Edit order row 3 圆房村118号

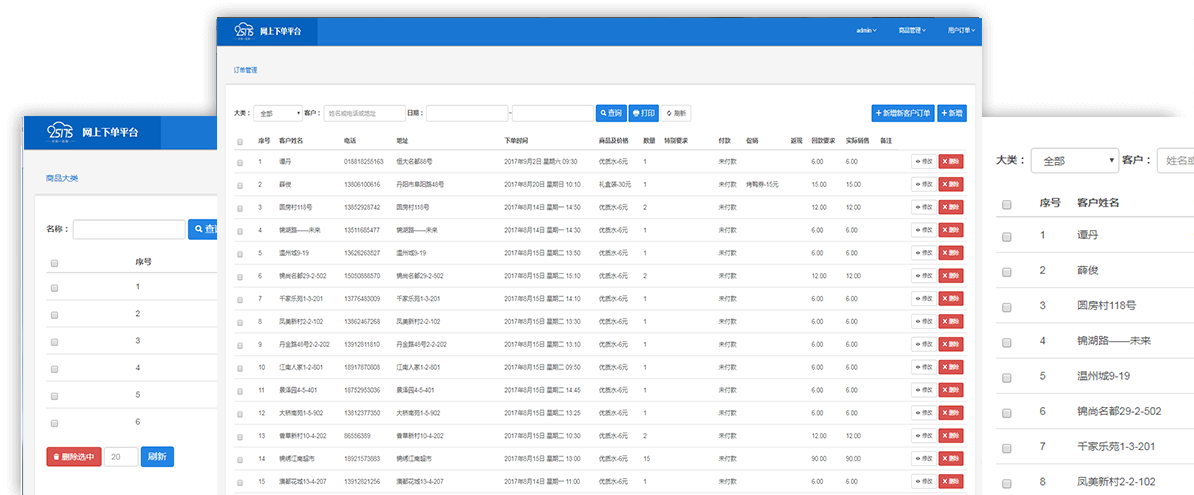coord(924,207)
